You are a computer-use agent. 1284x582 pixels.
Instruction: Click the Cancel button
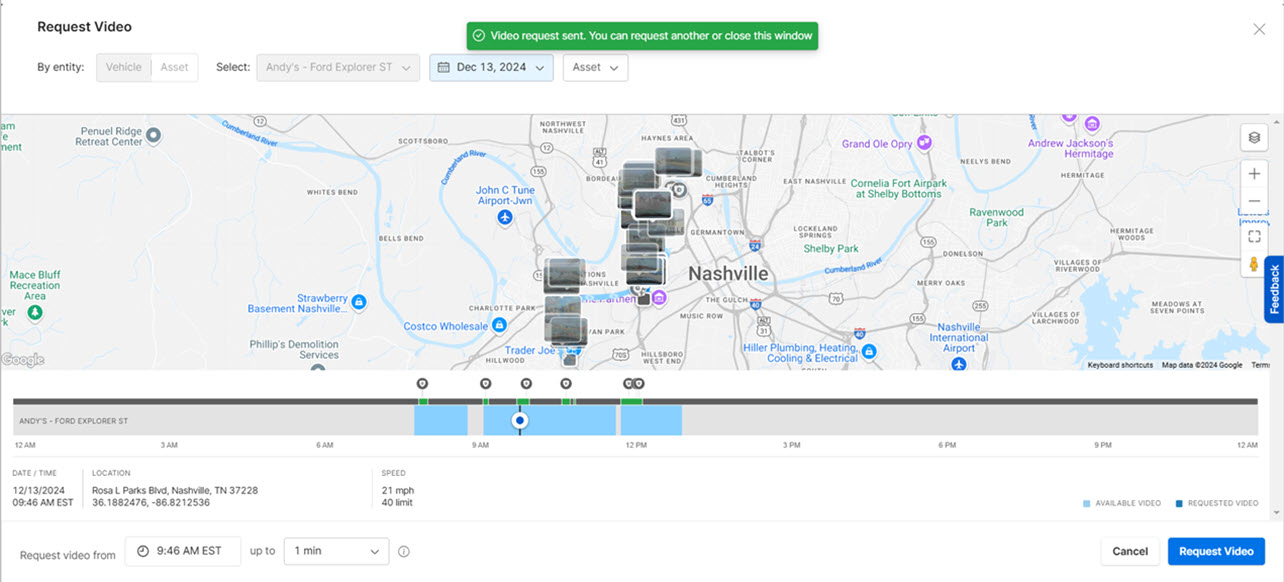point(1130,551)
